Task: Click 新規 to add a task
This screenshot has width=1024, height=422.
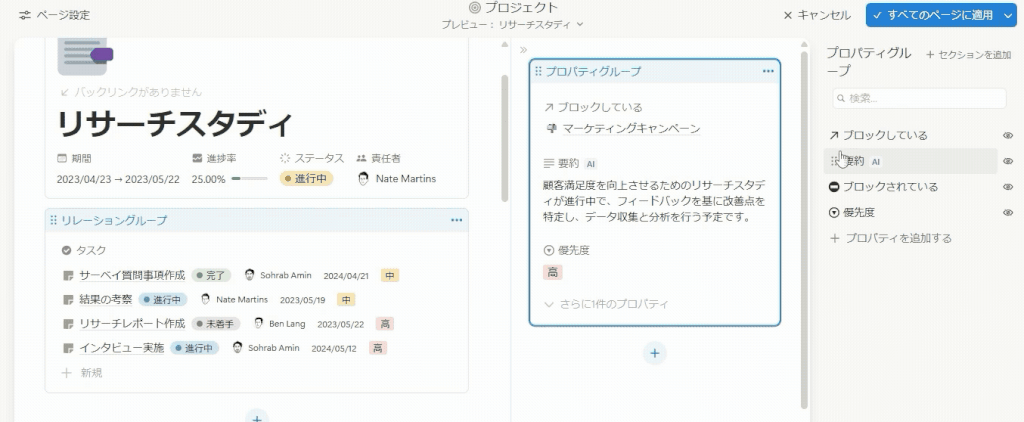Action: [91, 373]
